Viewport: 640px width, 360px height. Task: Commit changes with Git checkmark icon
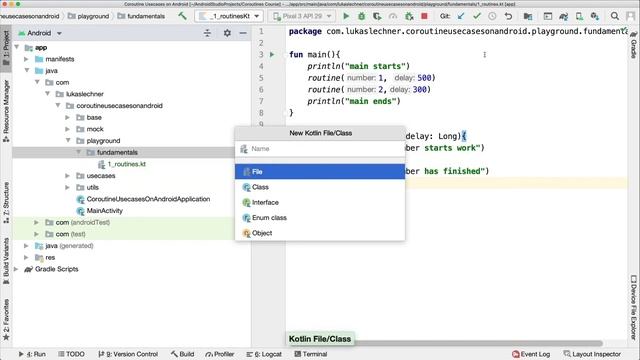point(476,16)
